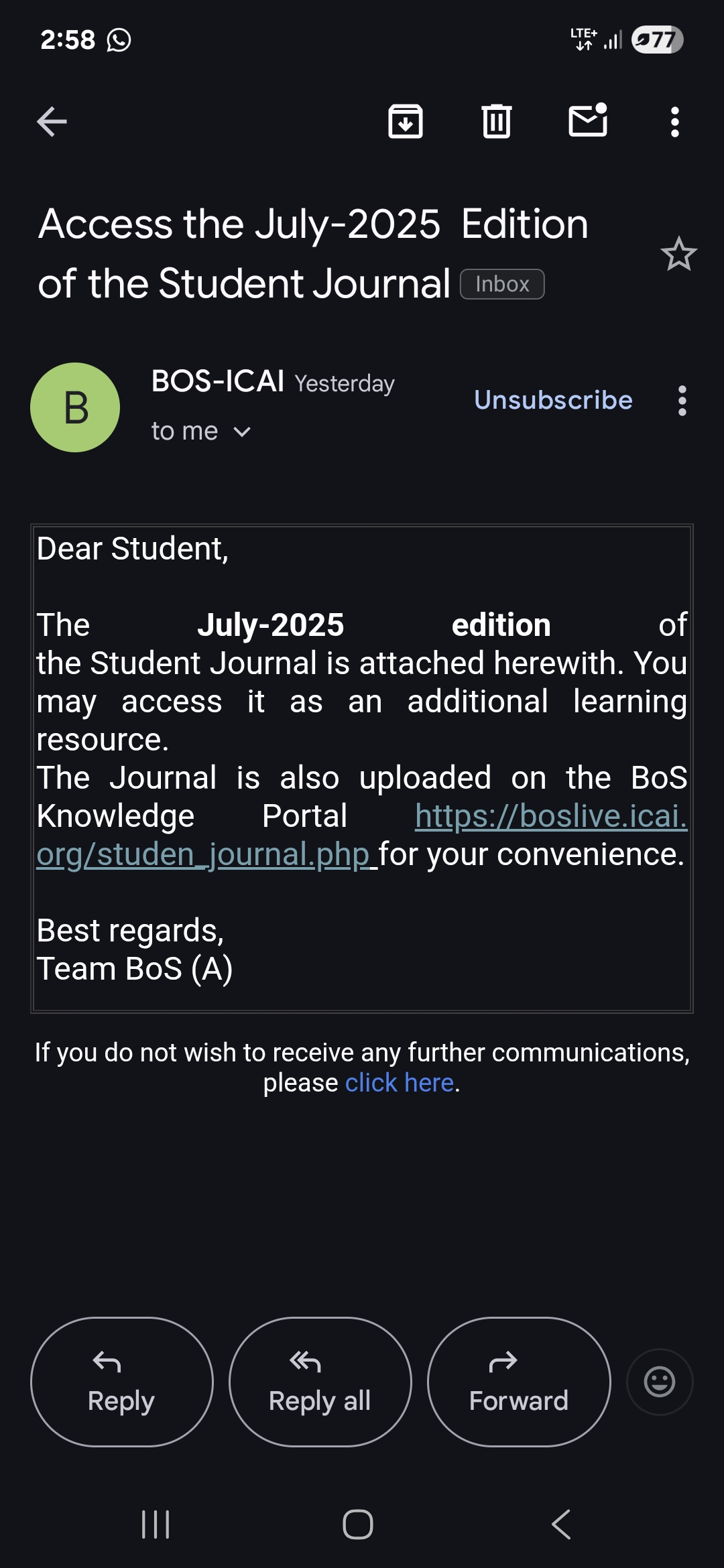Star this Student Journal email
The image size is (724, 1568).
click(678, 255)
